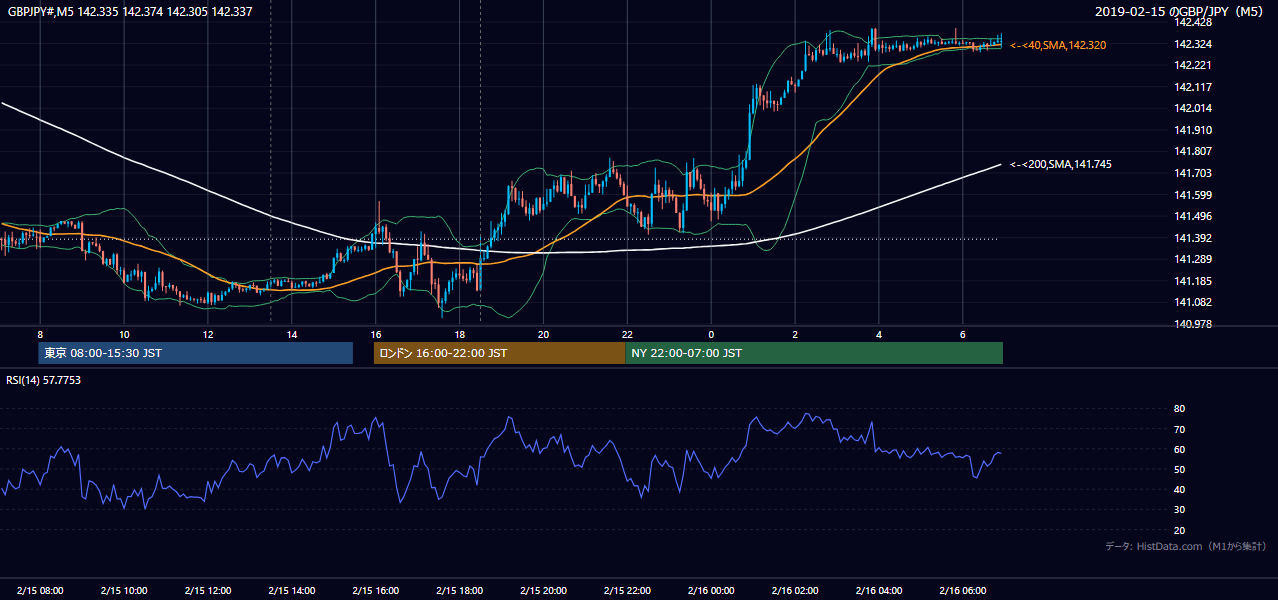Image resolution: width=1278 pixels, height=600 pixels.
Task: Click price axis value 142.014
Action: tap(1194, 108)
